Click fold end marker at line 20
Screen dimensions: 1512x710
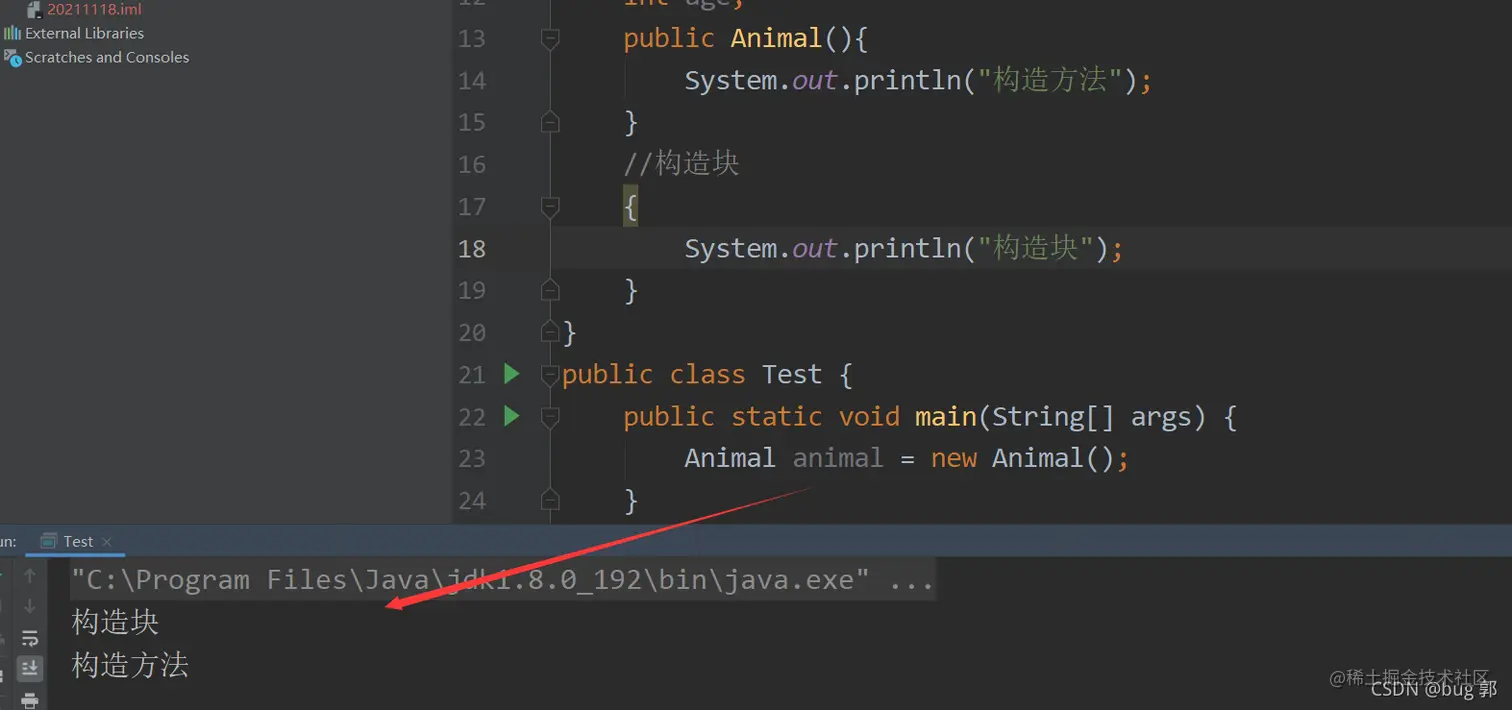pyautogui.click(x=549, y=332)
